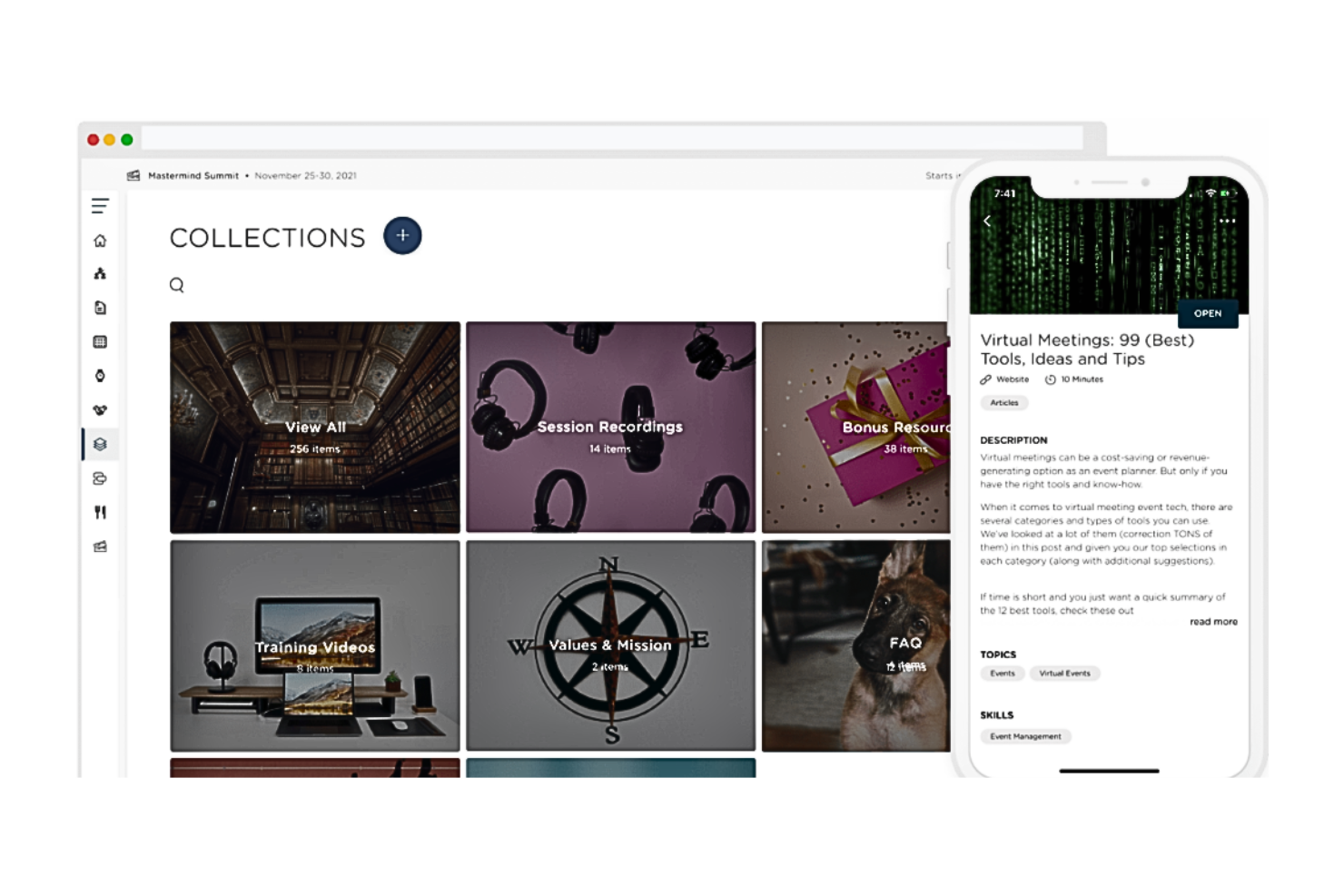Expand the description with read more
Image resolution: width=1344 pixels, height=896 pixels.
click(1213, 622)
